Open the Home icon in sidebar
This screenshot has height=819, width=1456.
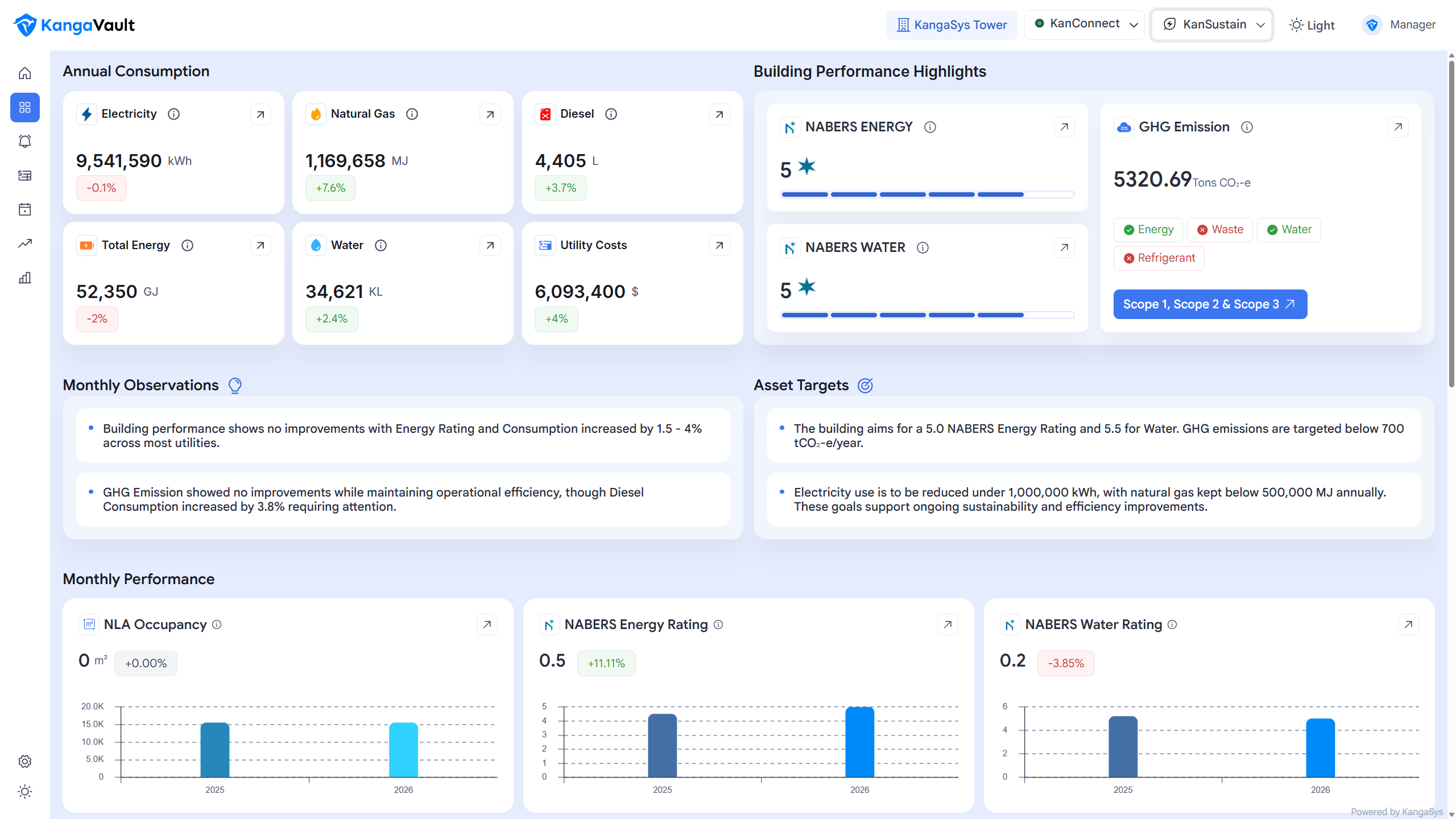point(24,73)
